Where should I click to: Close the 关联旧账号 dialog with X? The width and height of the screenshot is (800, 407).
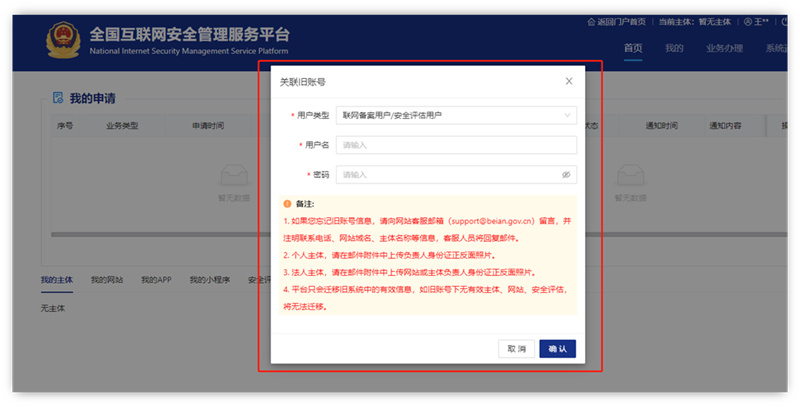[569, 81]
